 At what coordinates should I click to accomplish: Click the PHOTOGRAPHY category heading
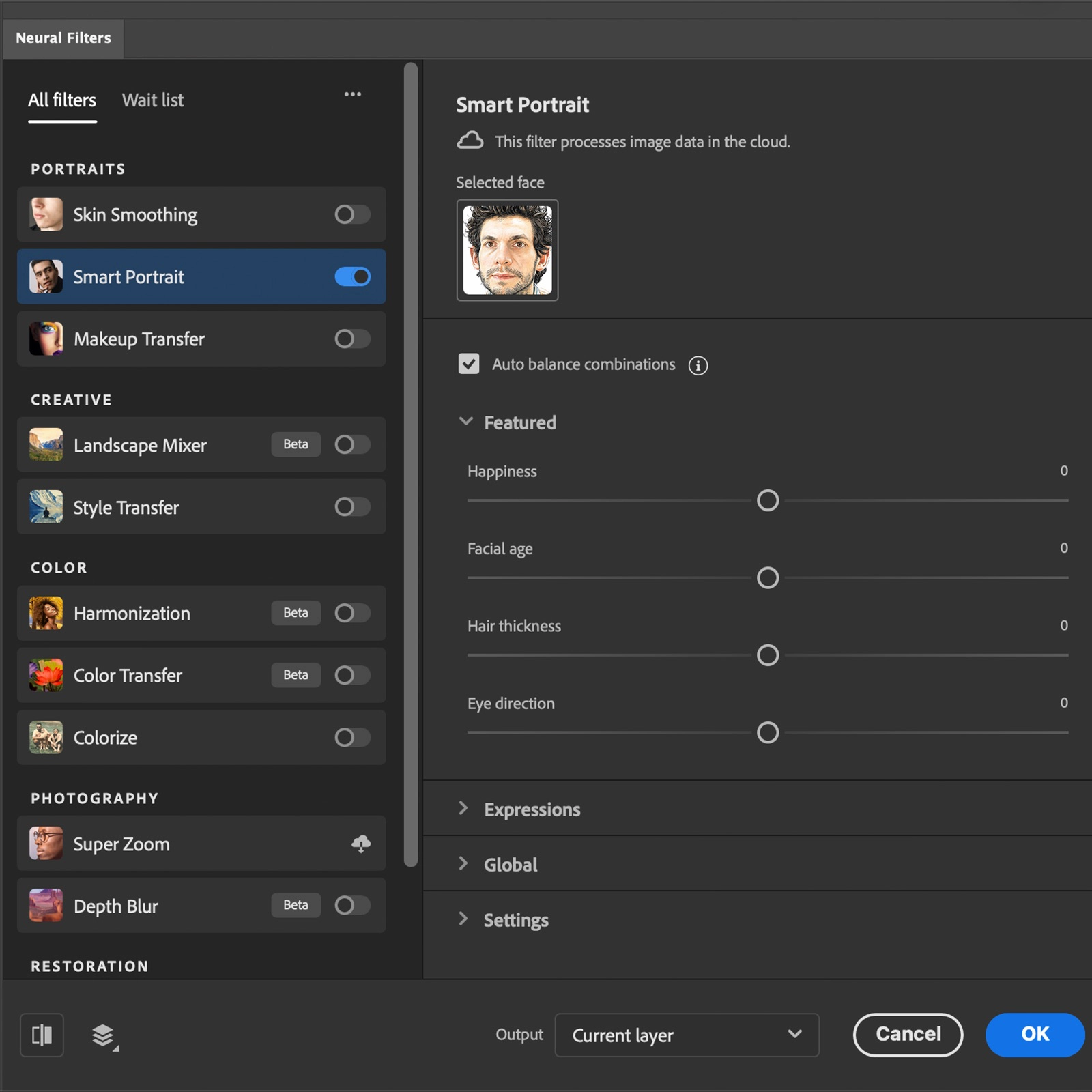(94, 798)
